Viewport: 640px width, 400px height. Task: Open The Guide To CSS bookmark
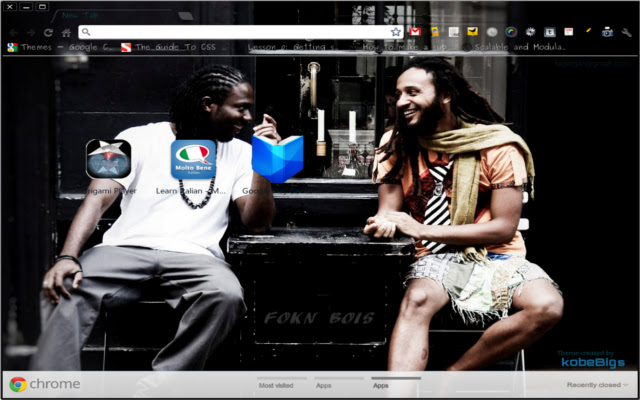coord(173,47)
